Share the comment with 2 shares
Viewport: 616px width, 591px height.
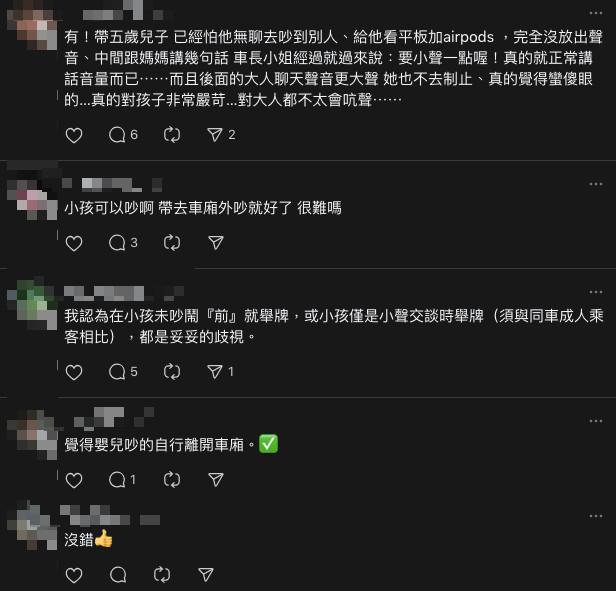tap(221, 135)
